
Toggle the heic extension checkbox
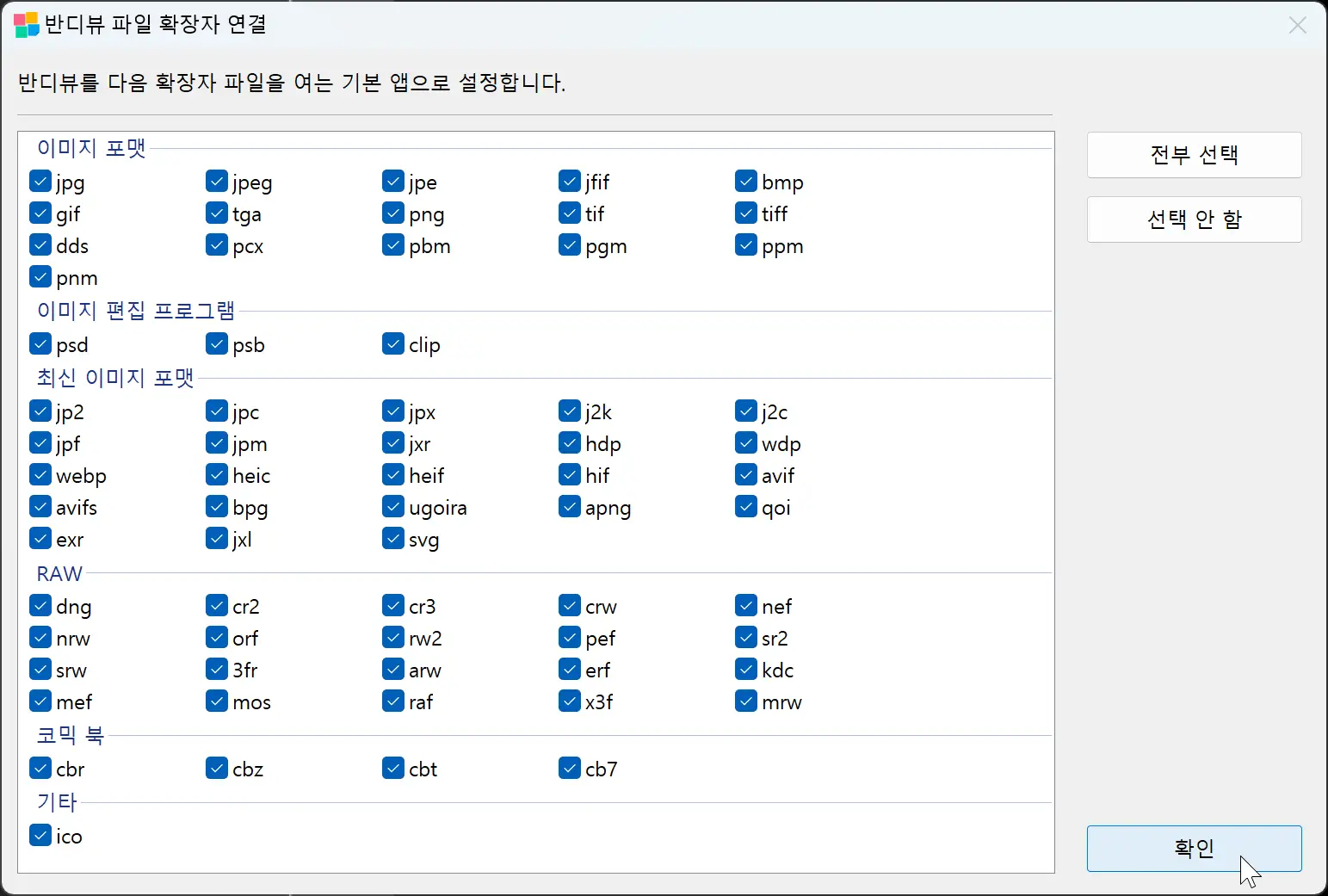point(216,474)
